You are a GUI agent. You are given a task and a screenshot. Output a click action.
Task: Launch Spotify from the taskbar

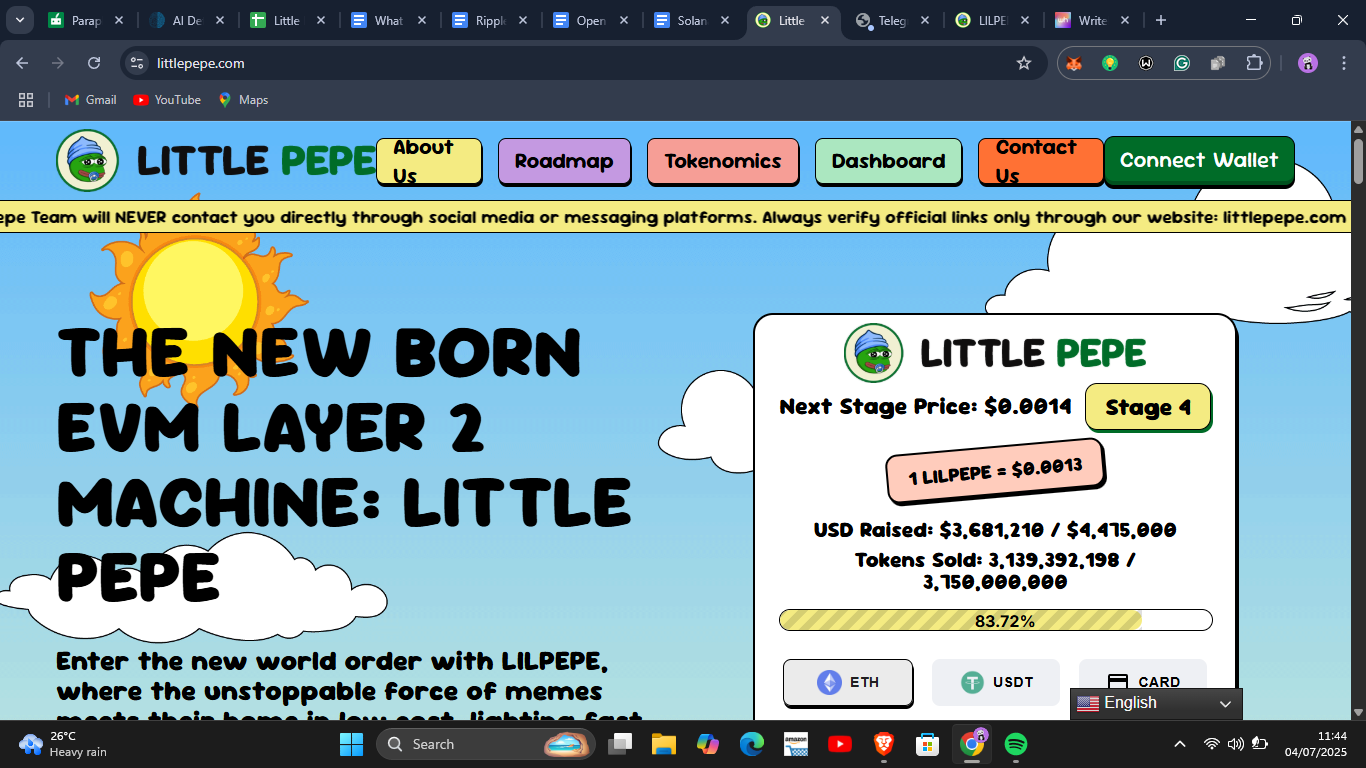(1015, 744)
